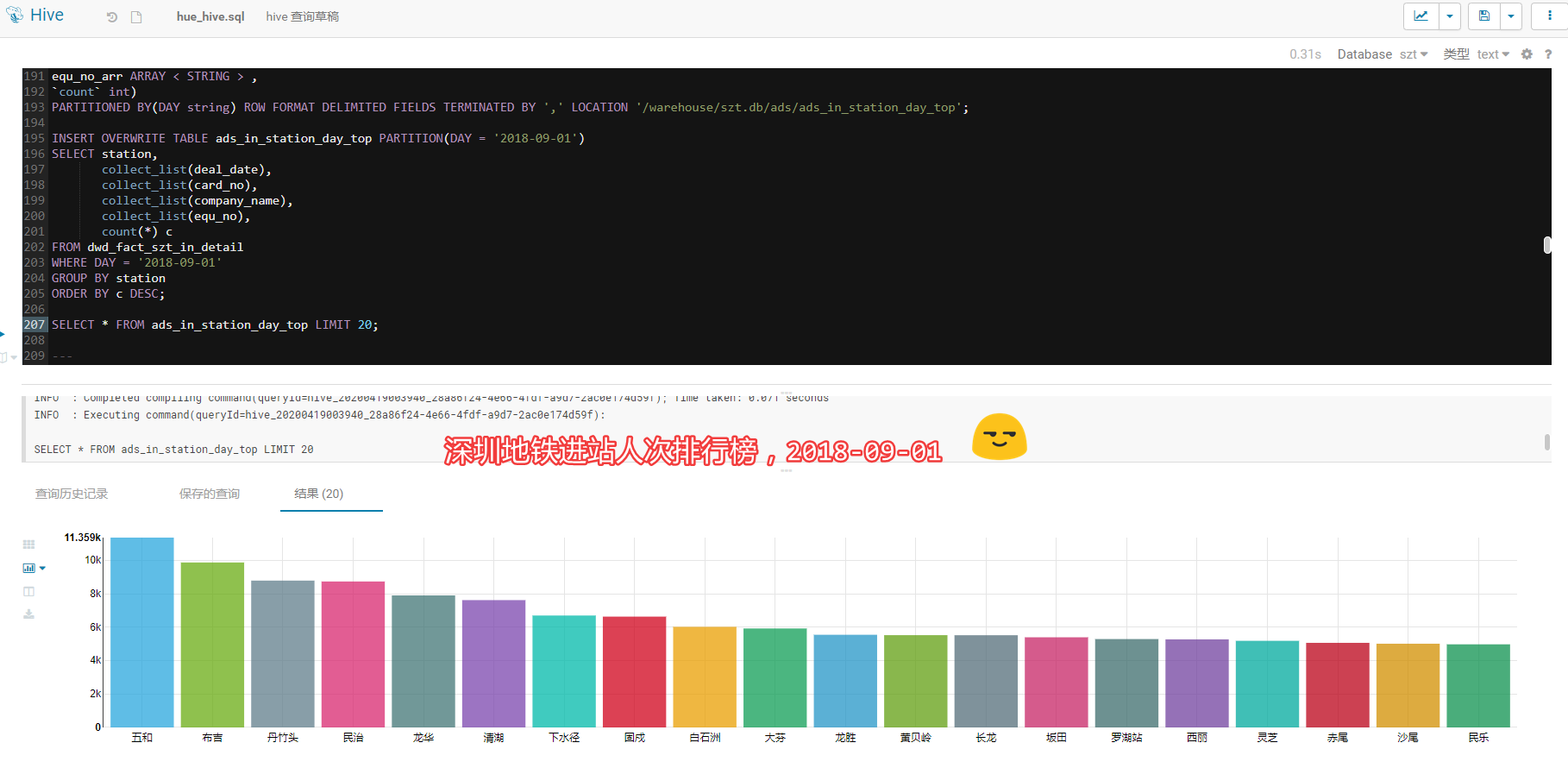1568x768 pixels.
Task: Click the Hive logo icon
Action: [15, 15]
